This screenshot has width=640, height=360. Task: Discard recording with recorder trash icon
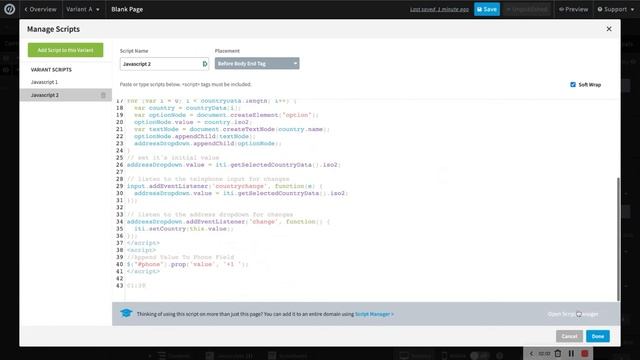(x=558, y=353)
